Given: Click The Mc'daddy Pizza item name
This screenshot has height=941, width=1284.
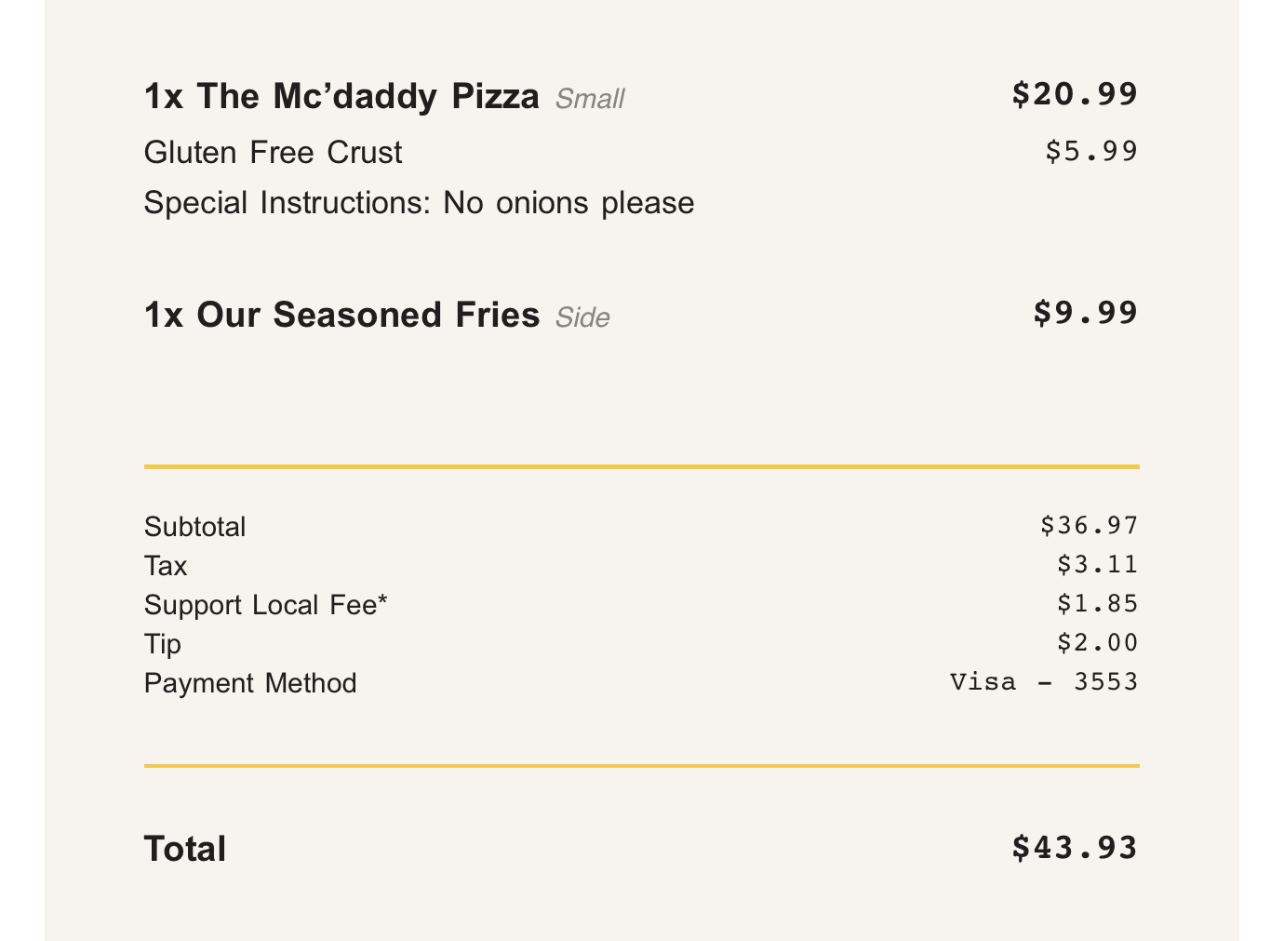Looking at the screenshot, I should (341, 97).
